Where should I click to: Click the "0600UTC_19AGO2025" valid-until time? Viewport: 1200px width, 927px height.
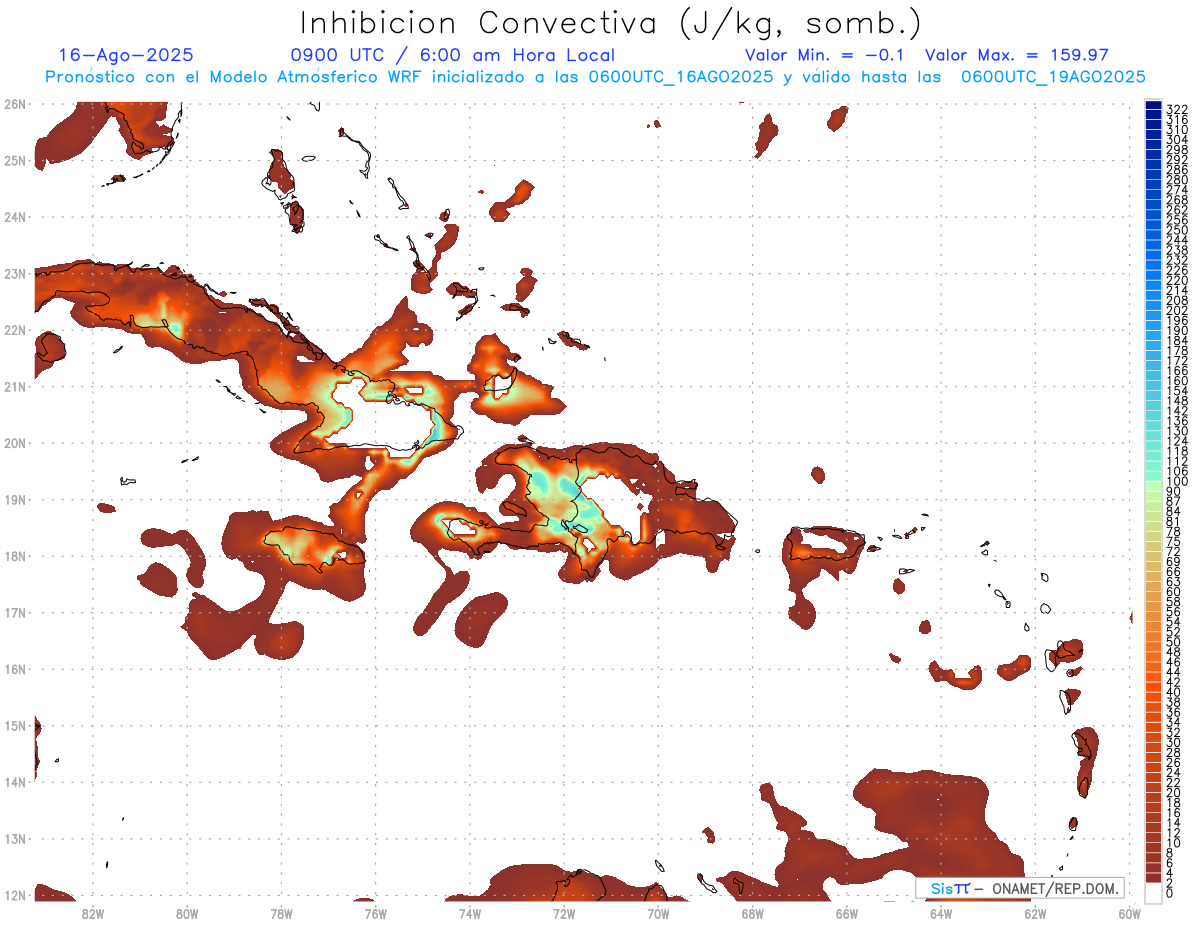coord(1053,77)
